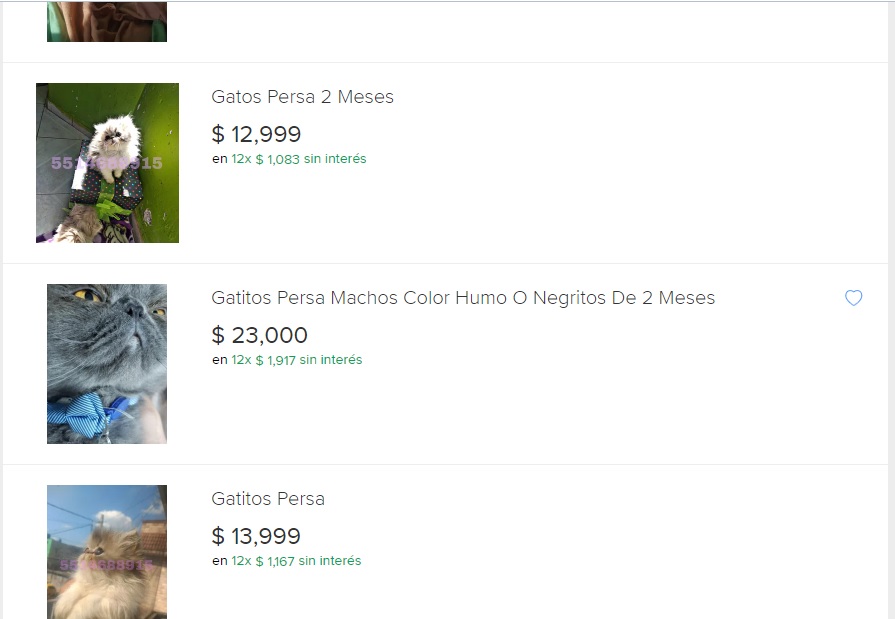The image size is (895, 619).
Task: Open the Gatos Persa 2 Meses photo
Action: click(x=107, y=163)
